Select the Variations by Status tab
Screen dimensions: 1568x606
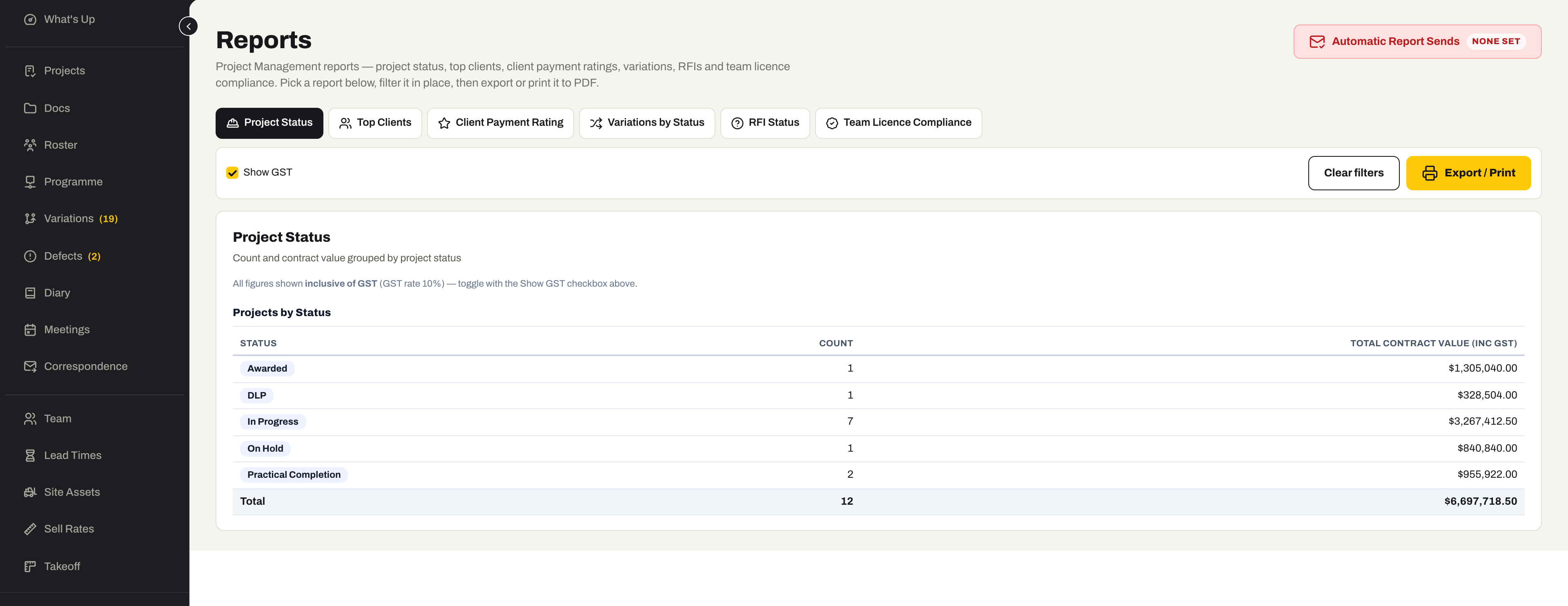tap(647, 123)
